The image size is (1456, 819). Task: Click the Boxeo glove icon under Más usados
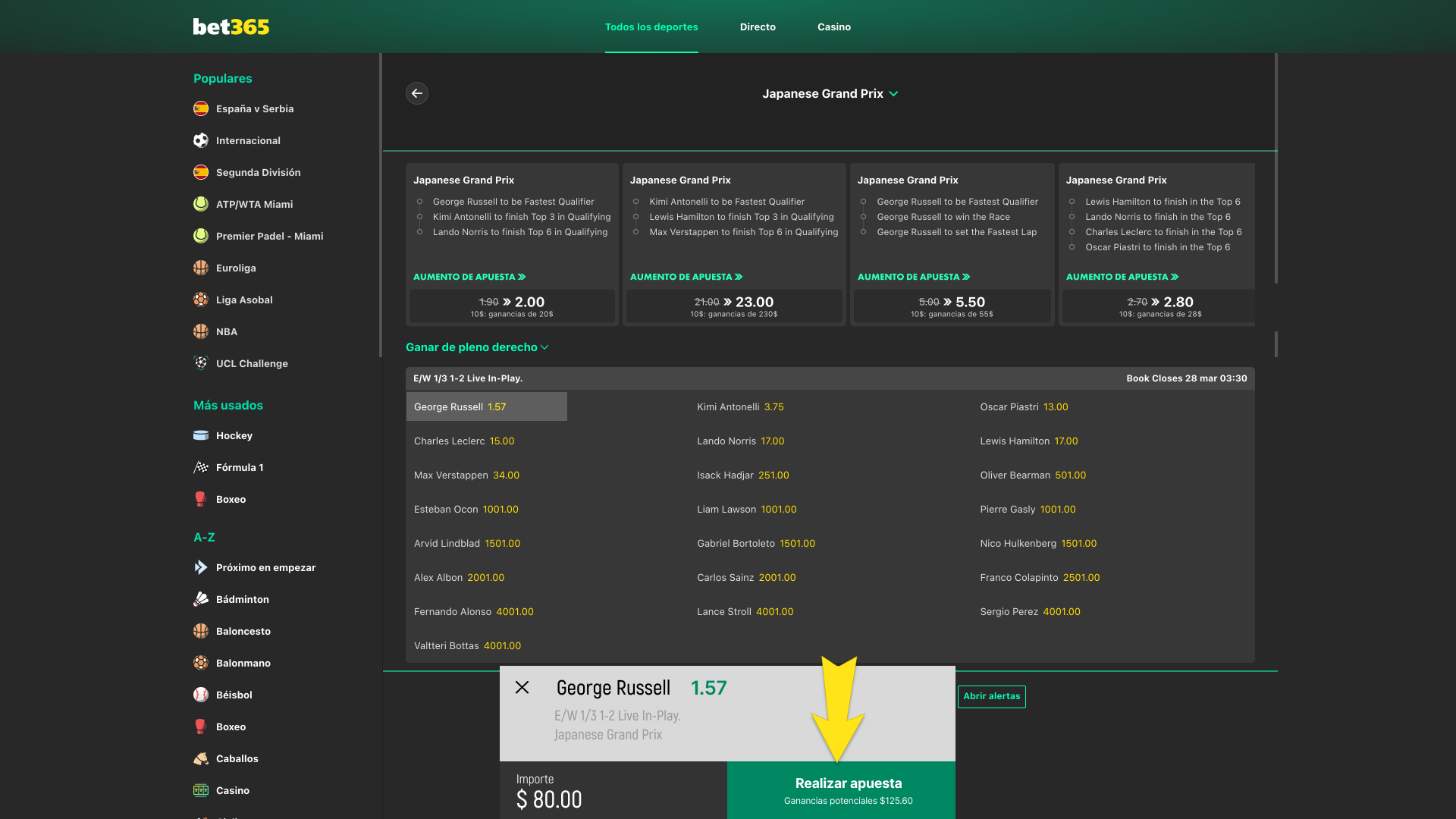201,499
